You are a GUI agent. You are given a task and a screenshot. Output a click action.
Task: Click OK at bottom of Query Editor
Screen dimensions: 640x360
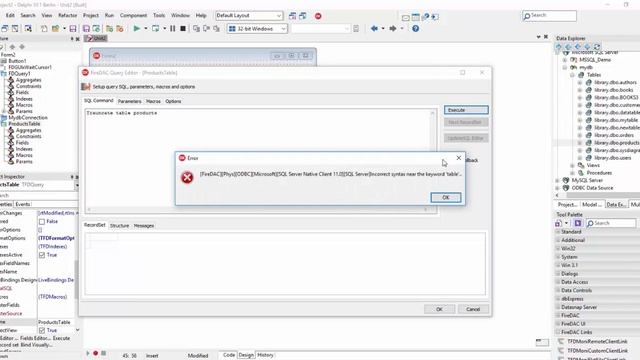[439, 309]
